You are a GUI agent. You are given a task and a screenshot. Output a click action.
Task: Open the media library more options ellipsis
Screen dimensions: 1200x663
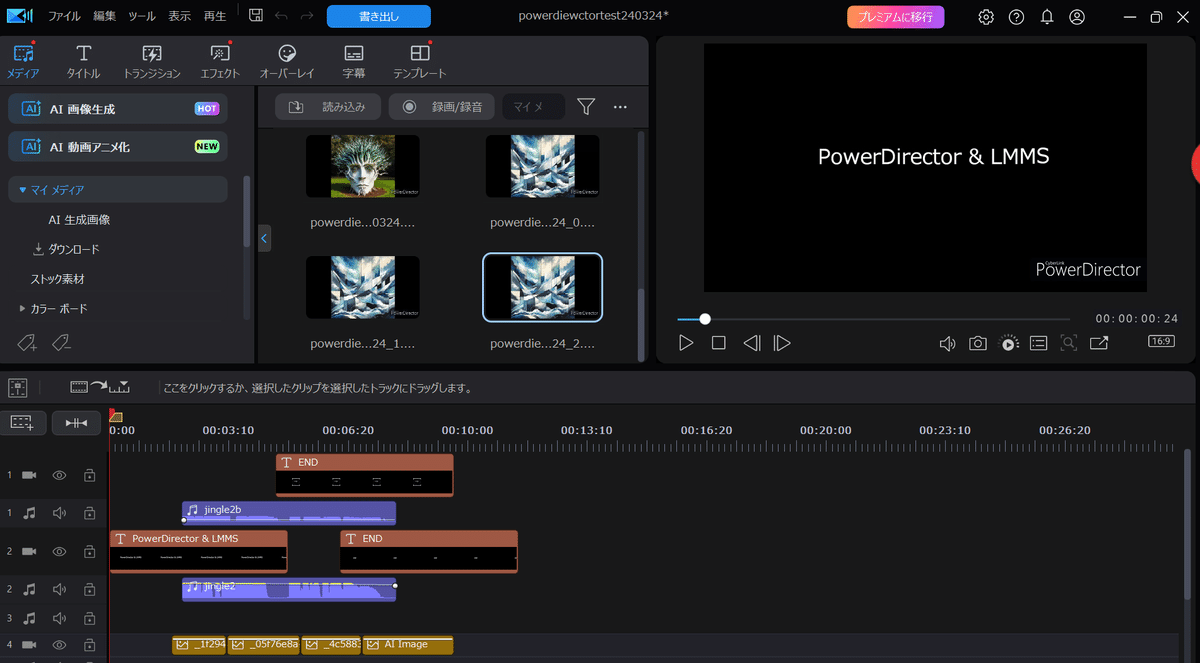[620, 107]
